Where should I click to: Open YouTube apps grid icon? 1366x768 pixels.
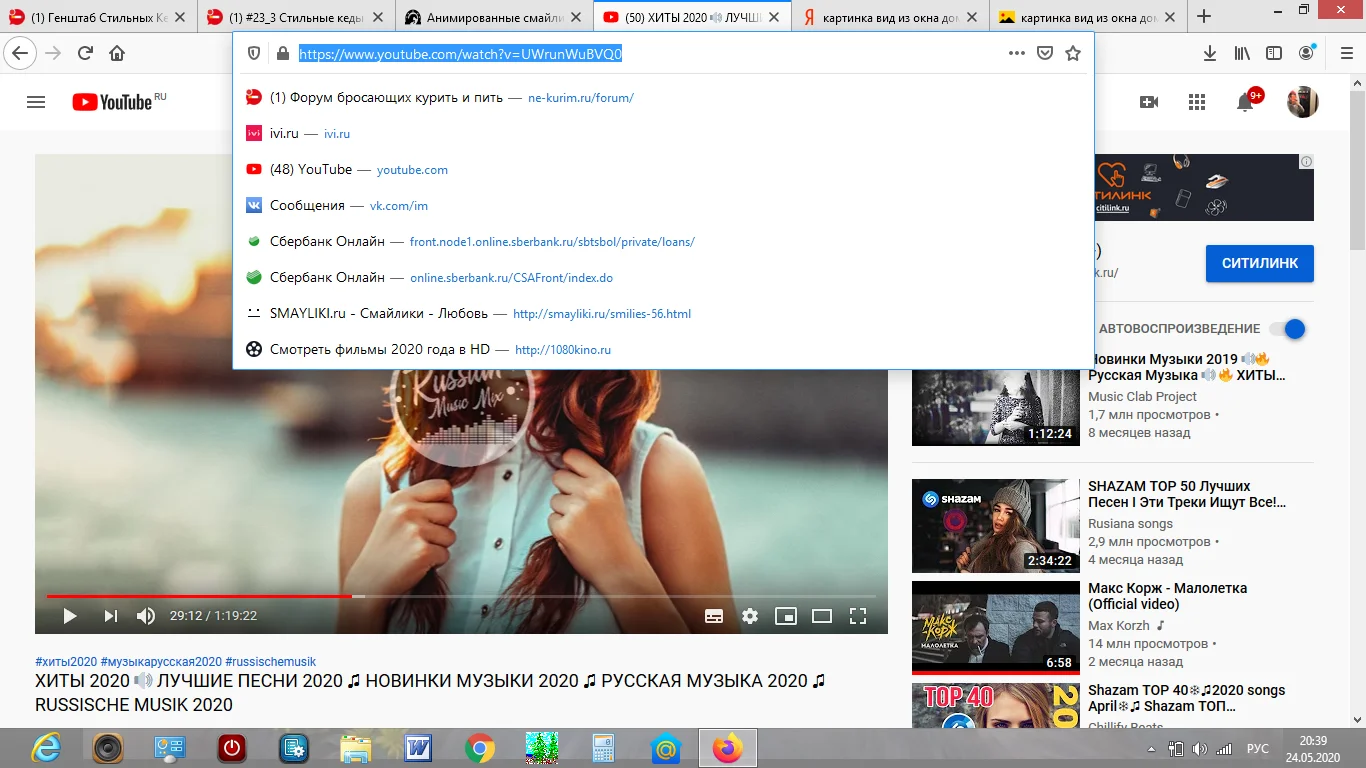coord(1196,101)
